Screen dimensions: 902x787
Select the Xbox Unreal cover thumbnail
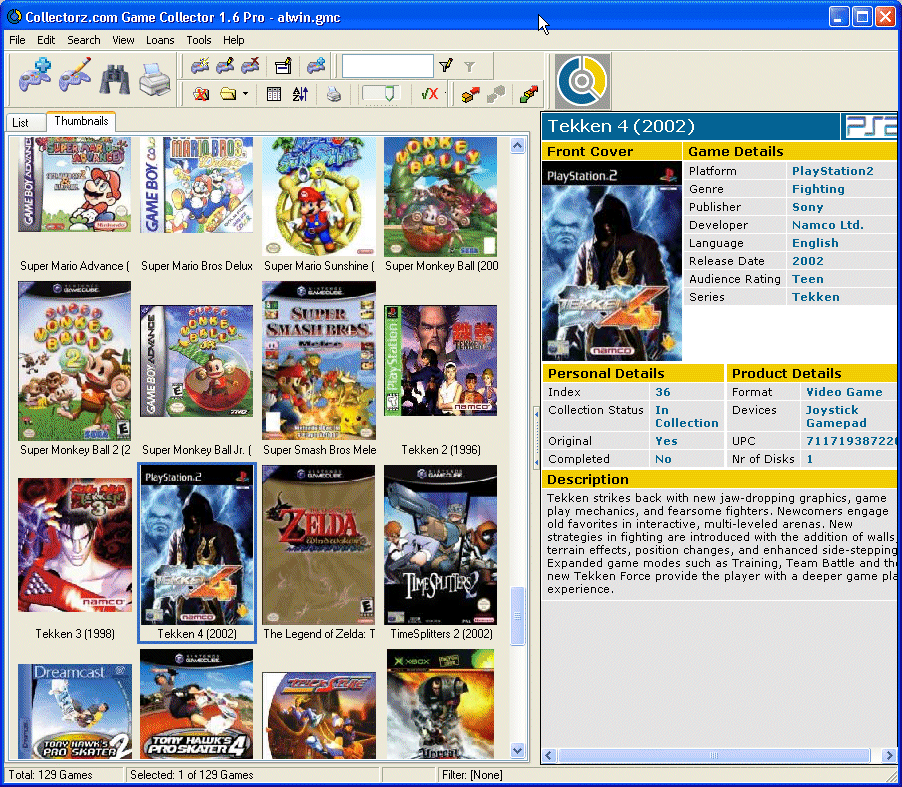pyautogui.click(x=441, y=704)
